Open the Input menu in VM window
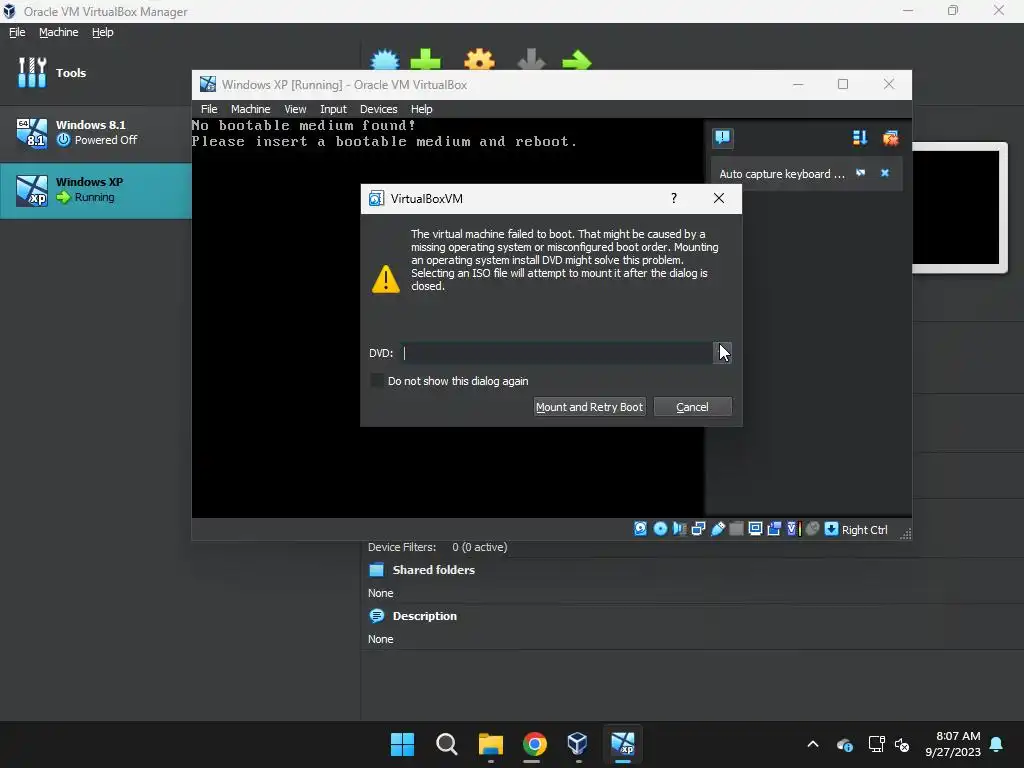The height and width of the screenshot is (768, 1024). tap(333, 109)
